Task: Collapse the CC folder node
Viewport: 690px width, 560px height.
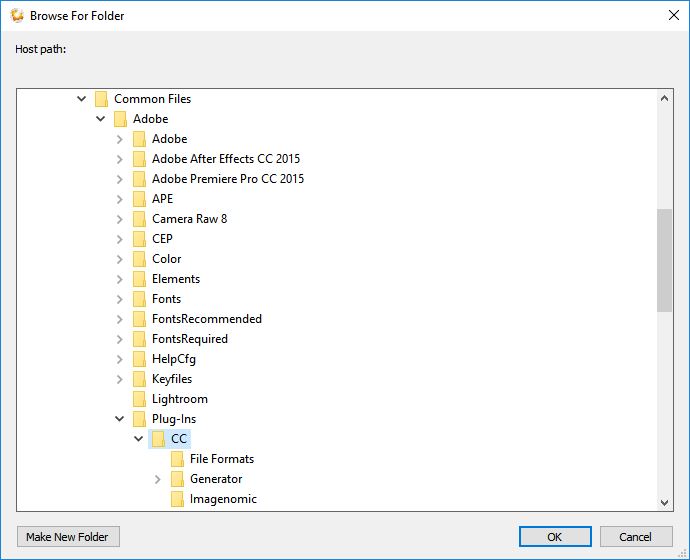Action: 139,439
